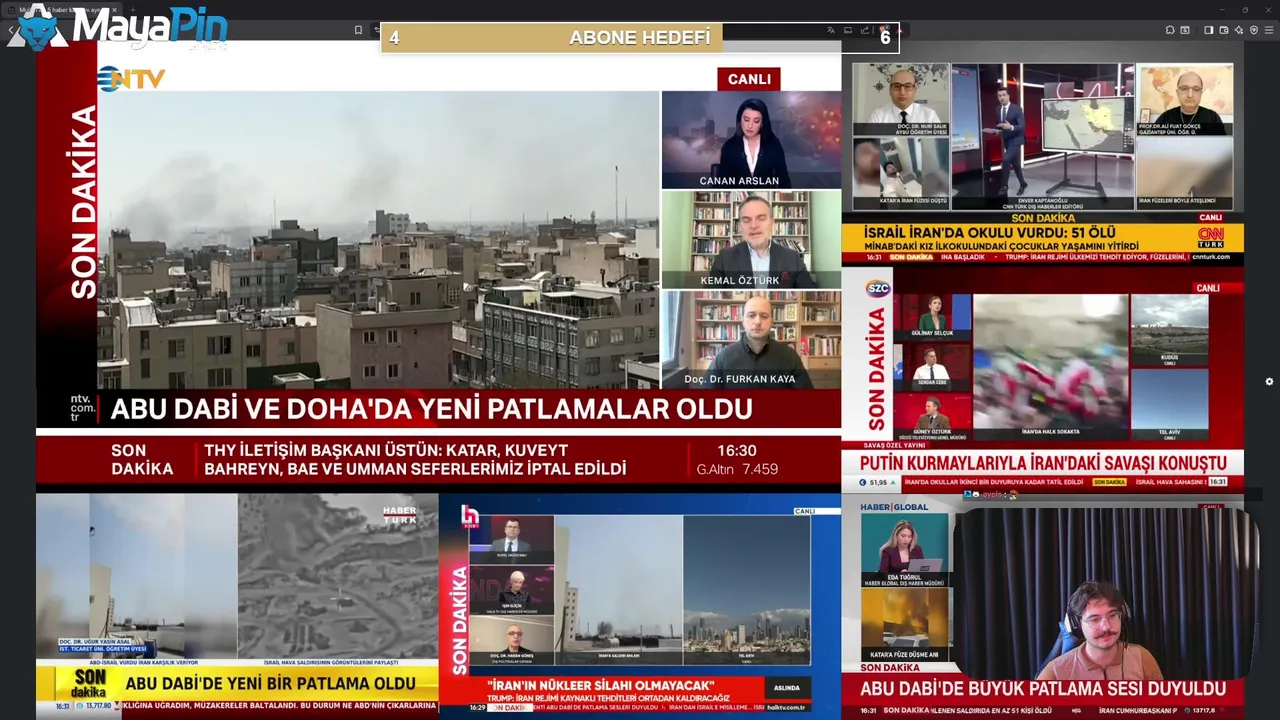This screenshot has height=720, width=1280.
Task: Select the Canan Arslan video box
Action: click(751, 140)
